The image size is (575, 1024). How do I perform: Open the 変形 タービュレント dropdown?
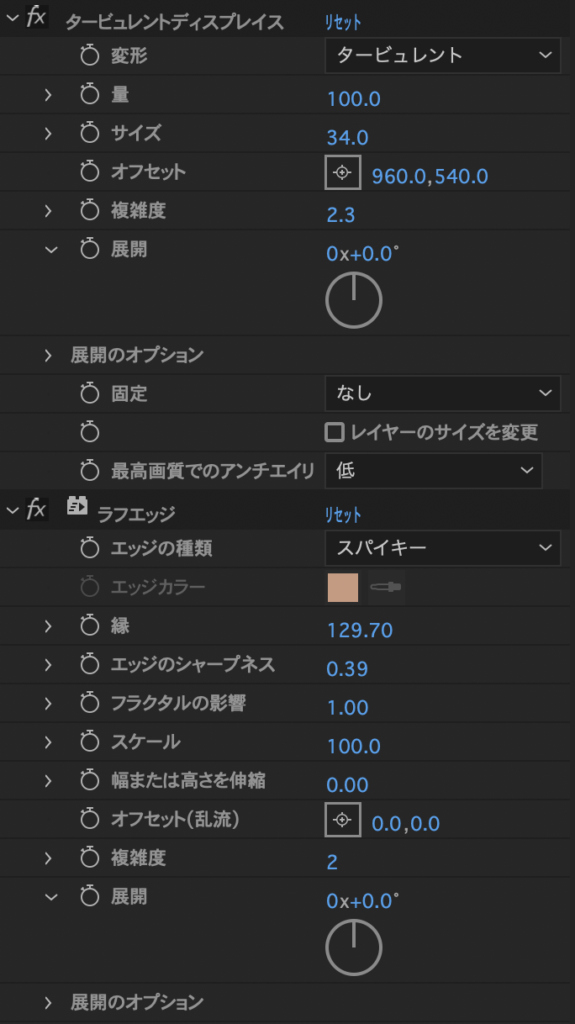[443, 56]
